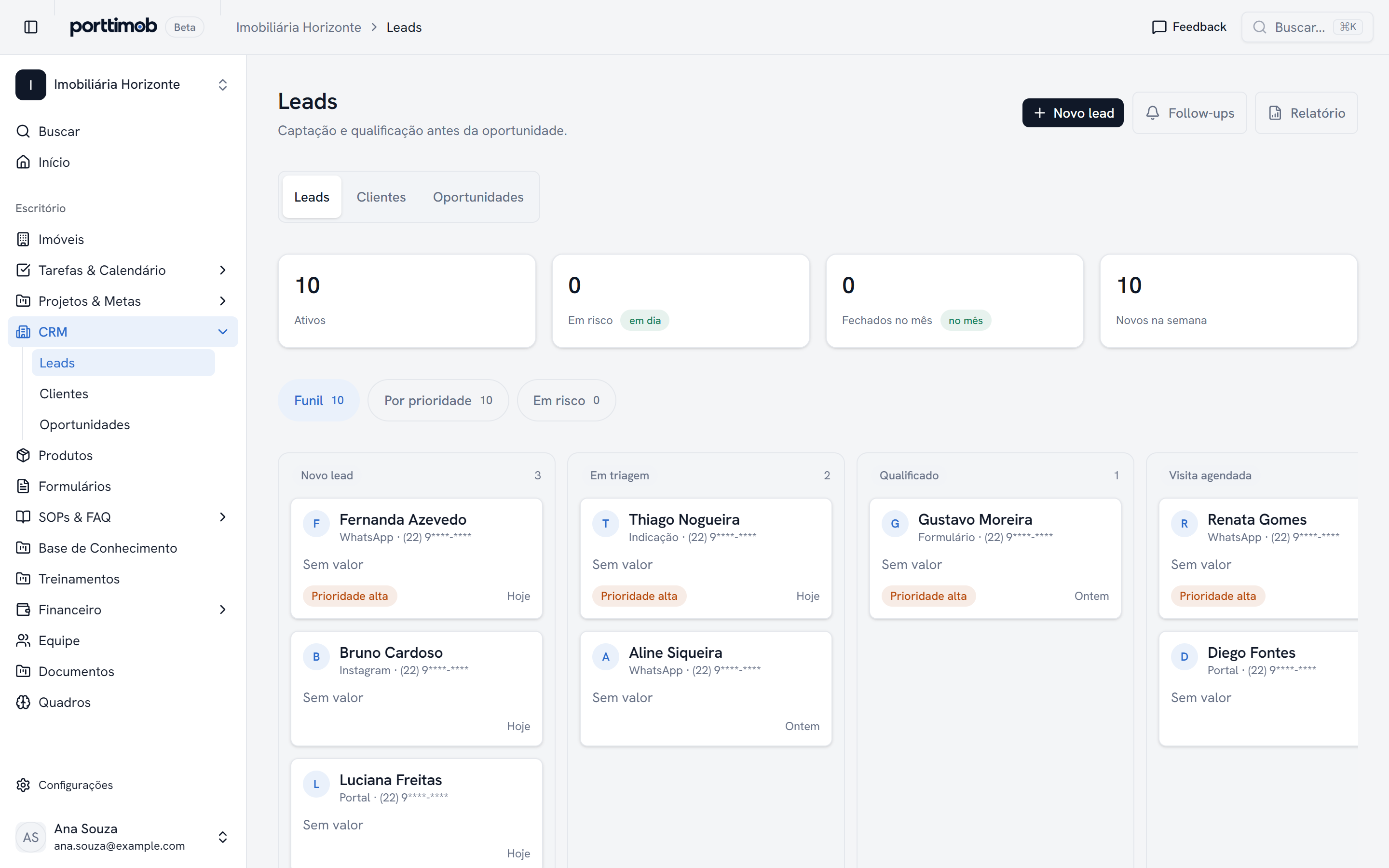Open the Follow-ups button
The width and height of the screenshot is (1389, 868).
1189,113
